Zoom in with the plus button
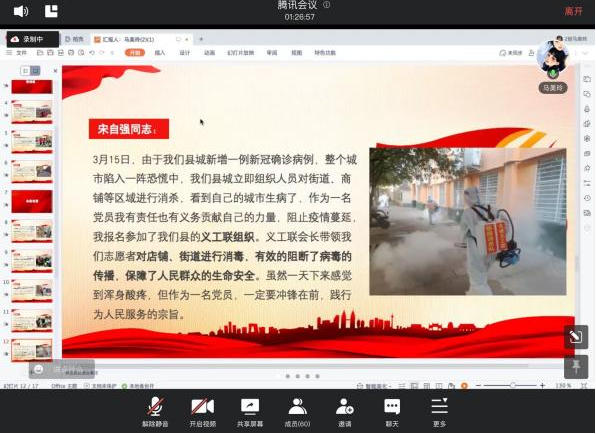This screenshot has width=596, height=434. coord(542,385)
